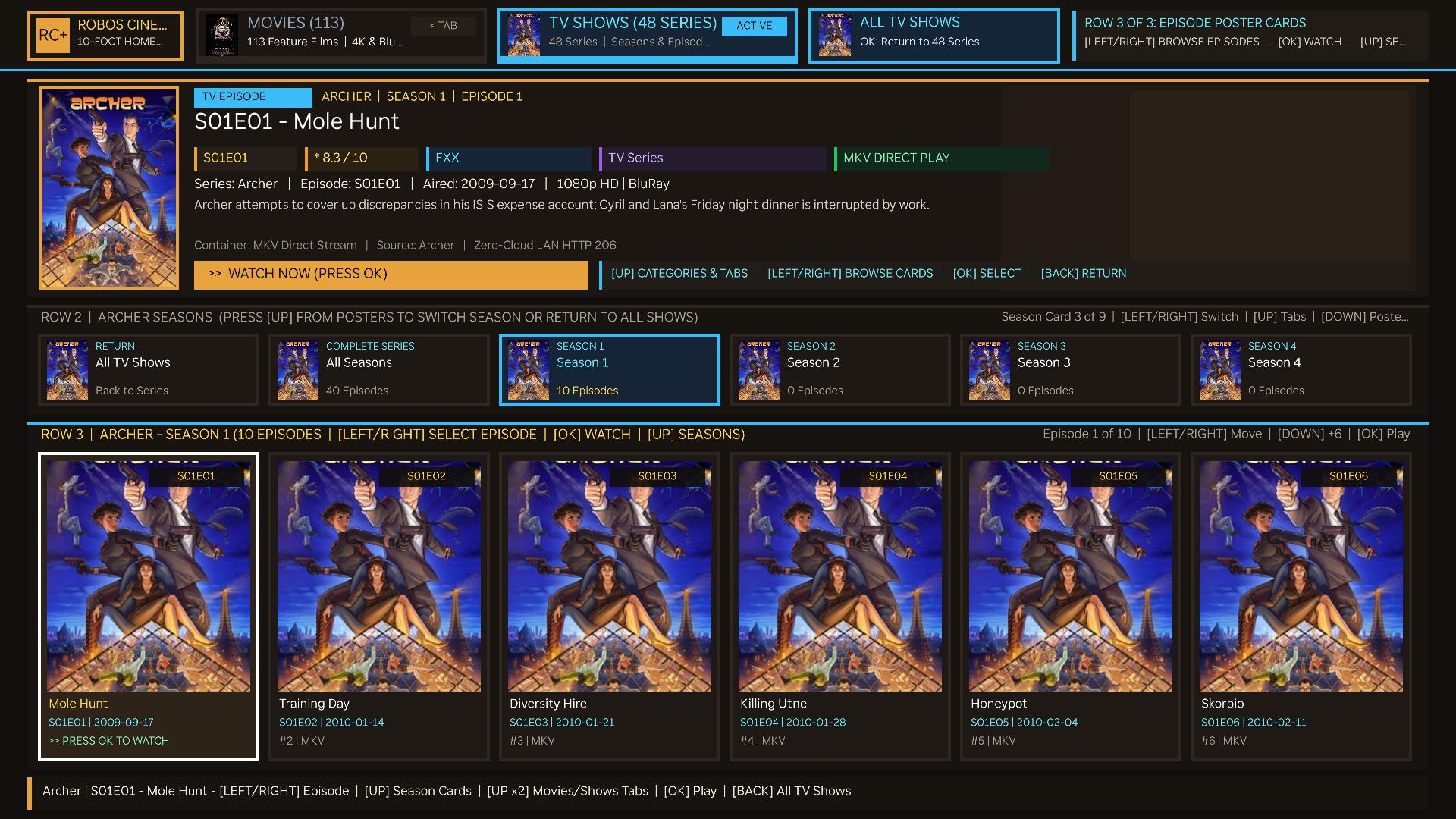Viewport: 1456px width, 819px height.
Task: Open the Mole Hunt episode poster
Action: pos(149,576)
